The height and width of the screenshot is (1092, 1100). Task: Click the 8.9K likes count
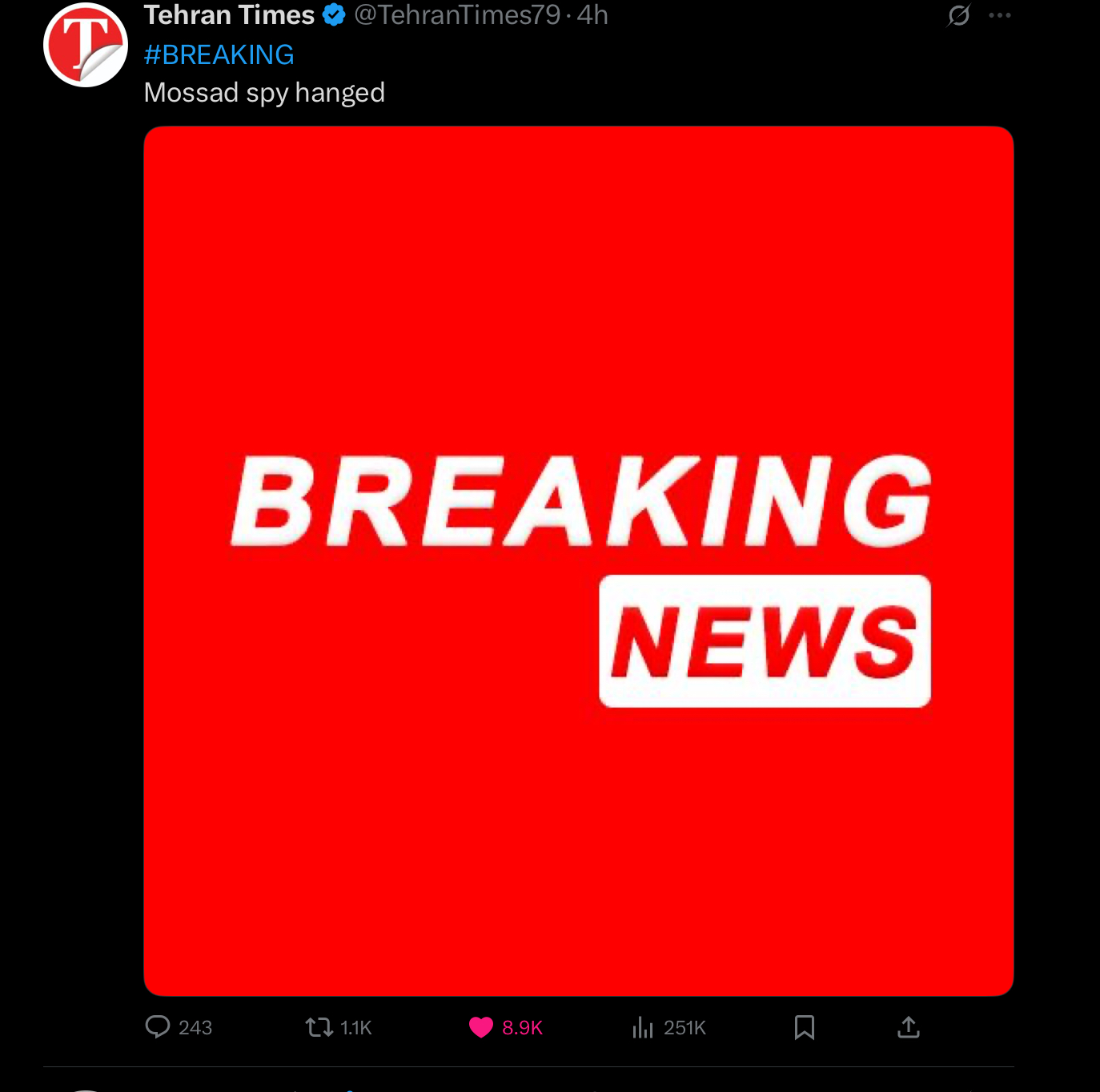tap(522, 1028)
